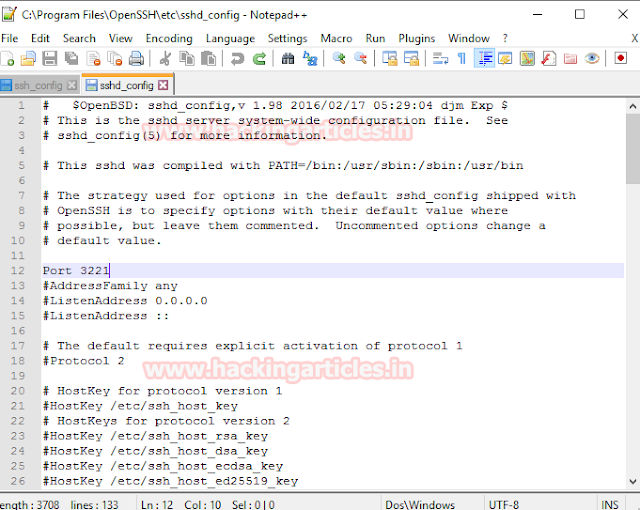Open the View menu

(x=120, y=38)
